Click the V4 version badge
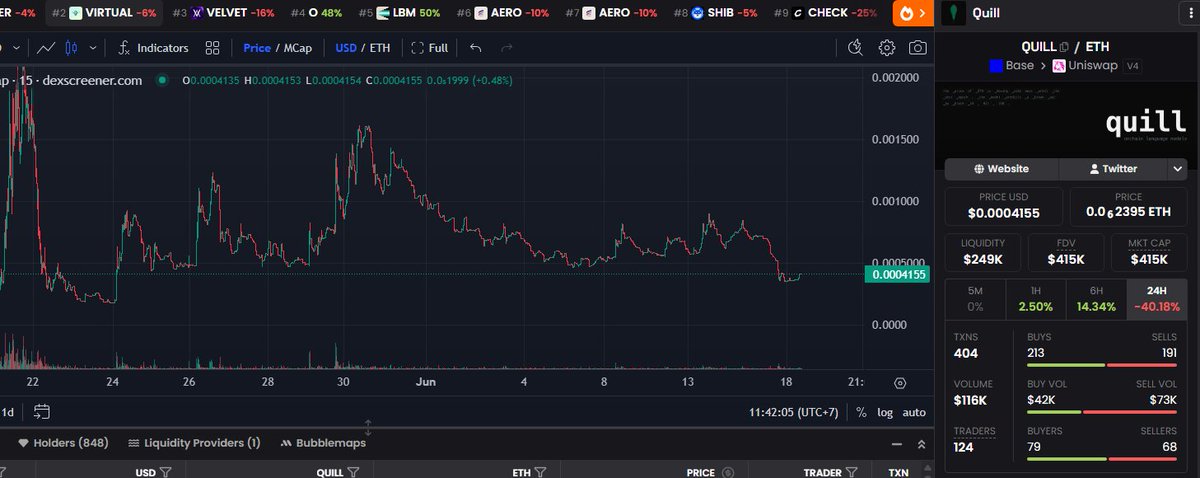The image size is (1200, 478). click(1132, 66)
